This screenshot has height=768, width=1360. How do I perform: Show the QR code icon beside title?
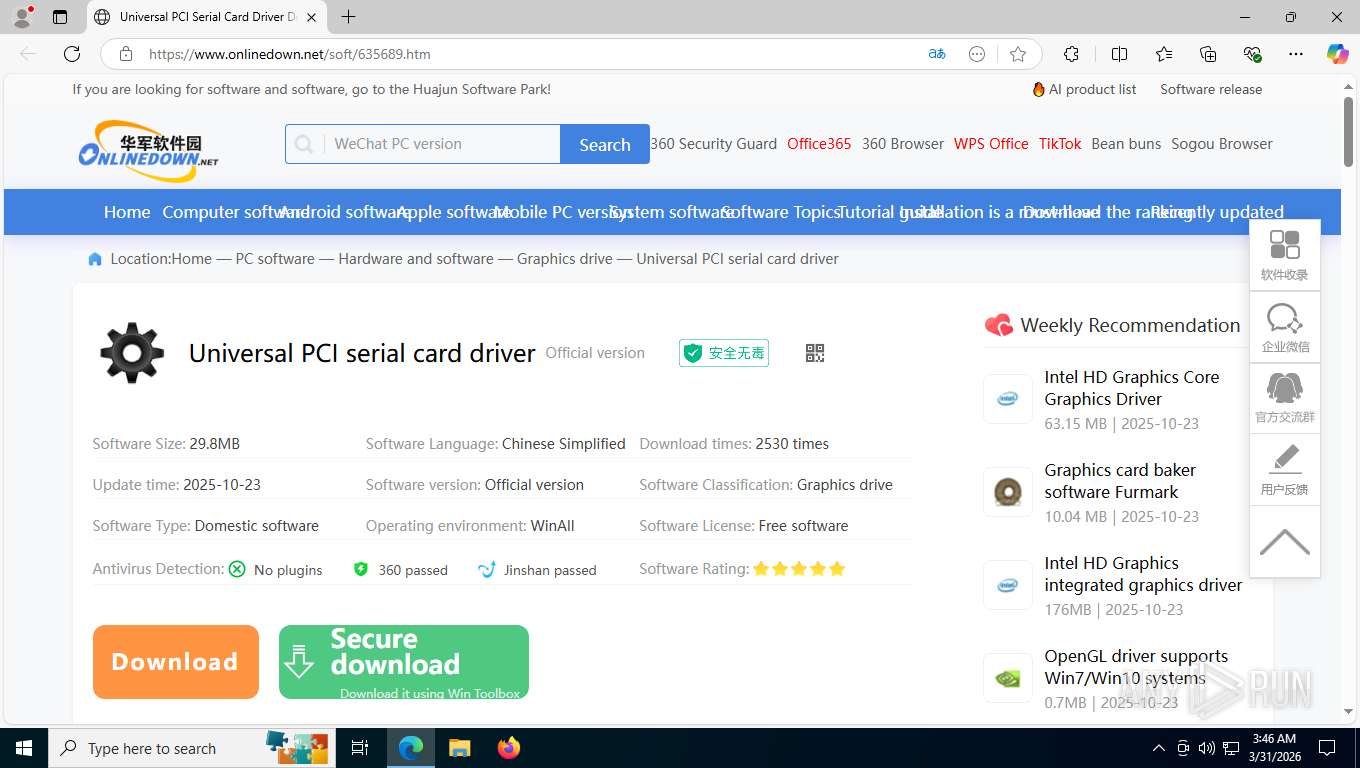(x=815, y=353)
